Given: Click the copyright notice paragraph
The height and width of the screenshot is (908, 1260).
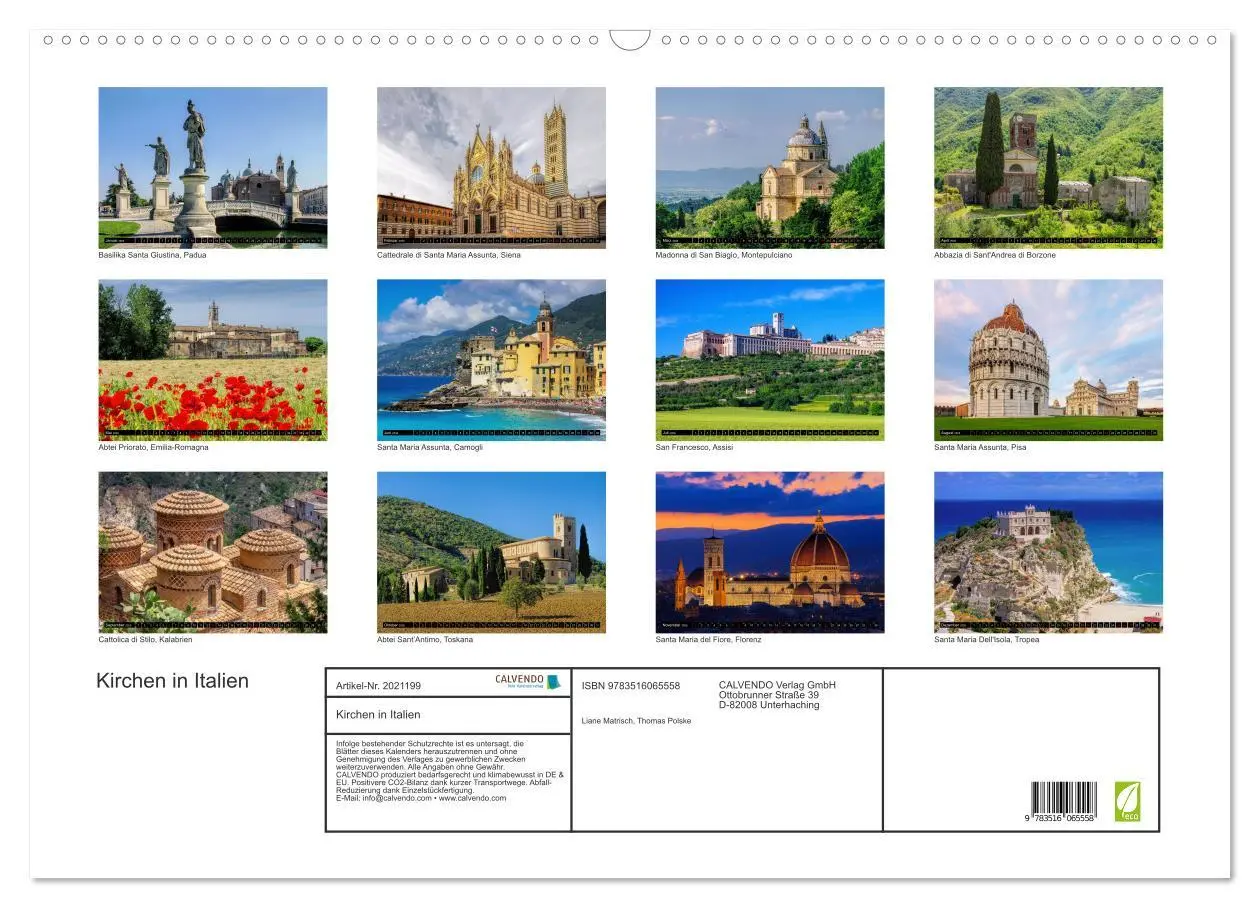Looking at the screenshot, I should 450,770.
